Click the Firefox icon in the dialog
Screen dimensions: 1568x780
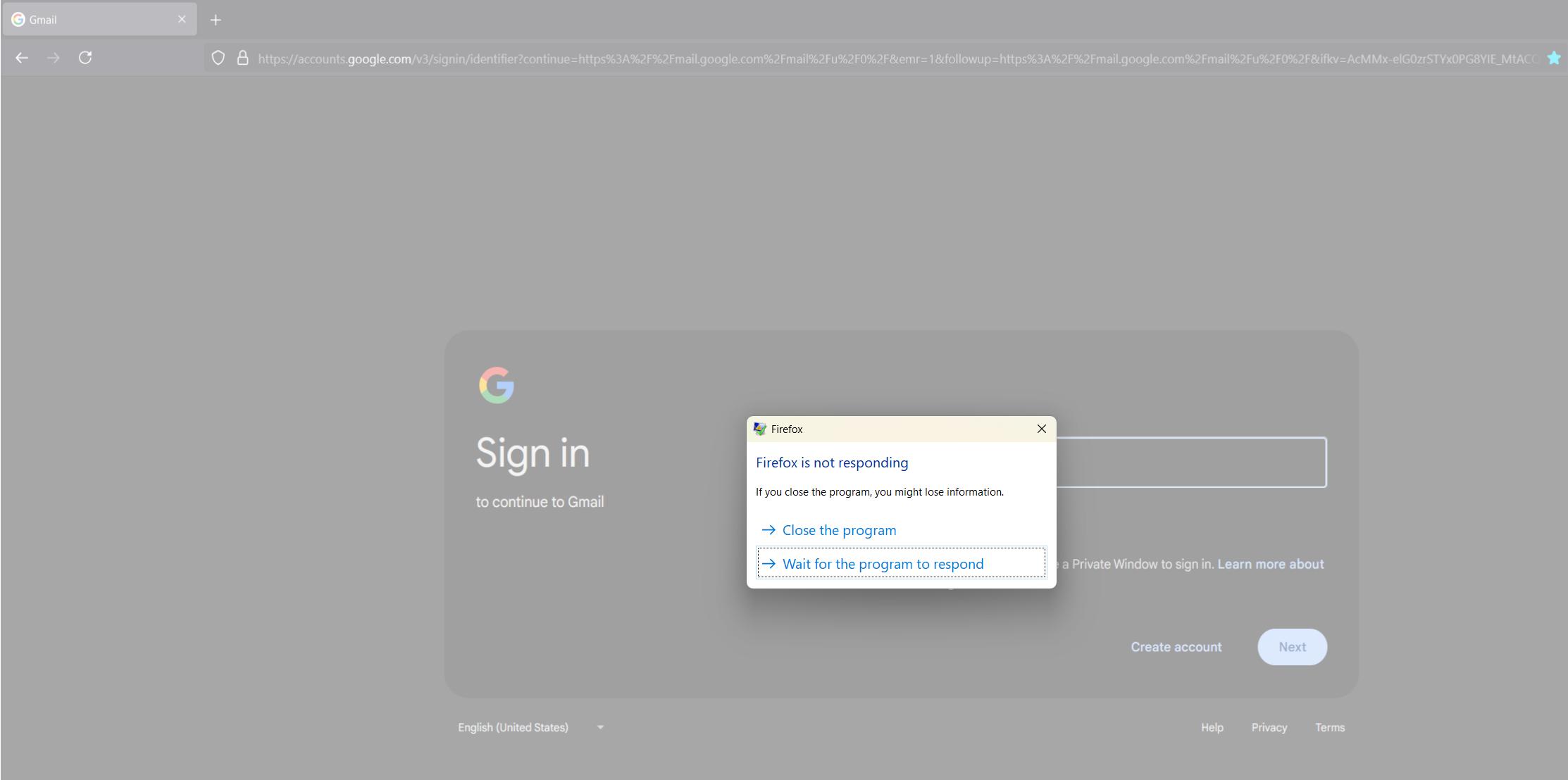759,429
